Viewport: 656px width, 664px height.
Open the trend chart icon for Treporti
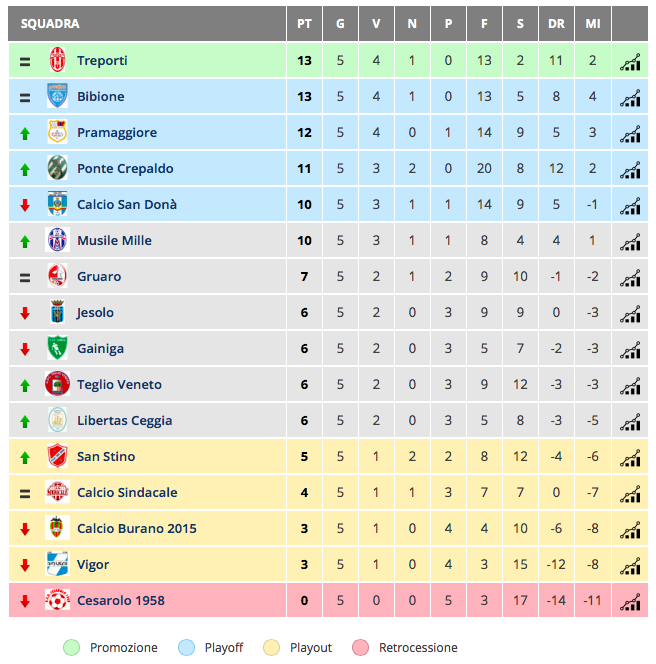click(x=630, y=62)
